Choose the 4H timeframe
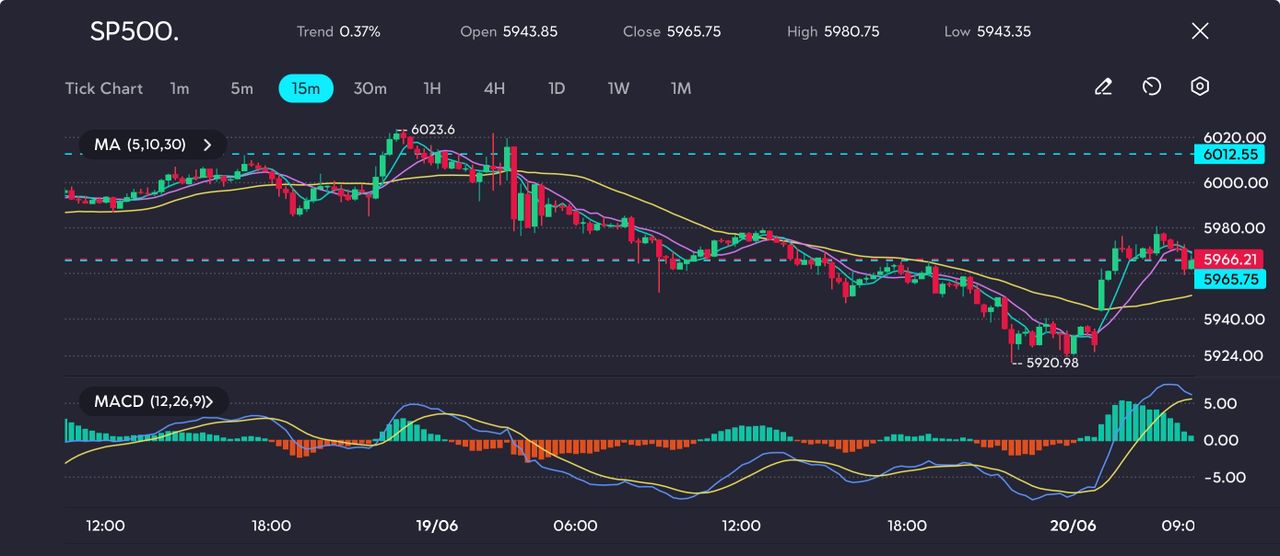This screenshot has width=1280, height=556. 494,88
